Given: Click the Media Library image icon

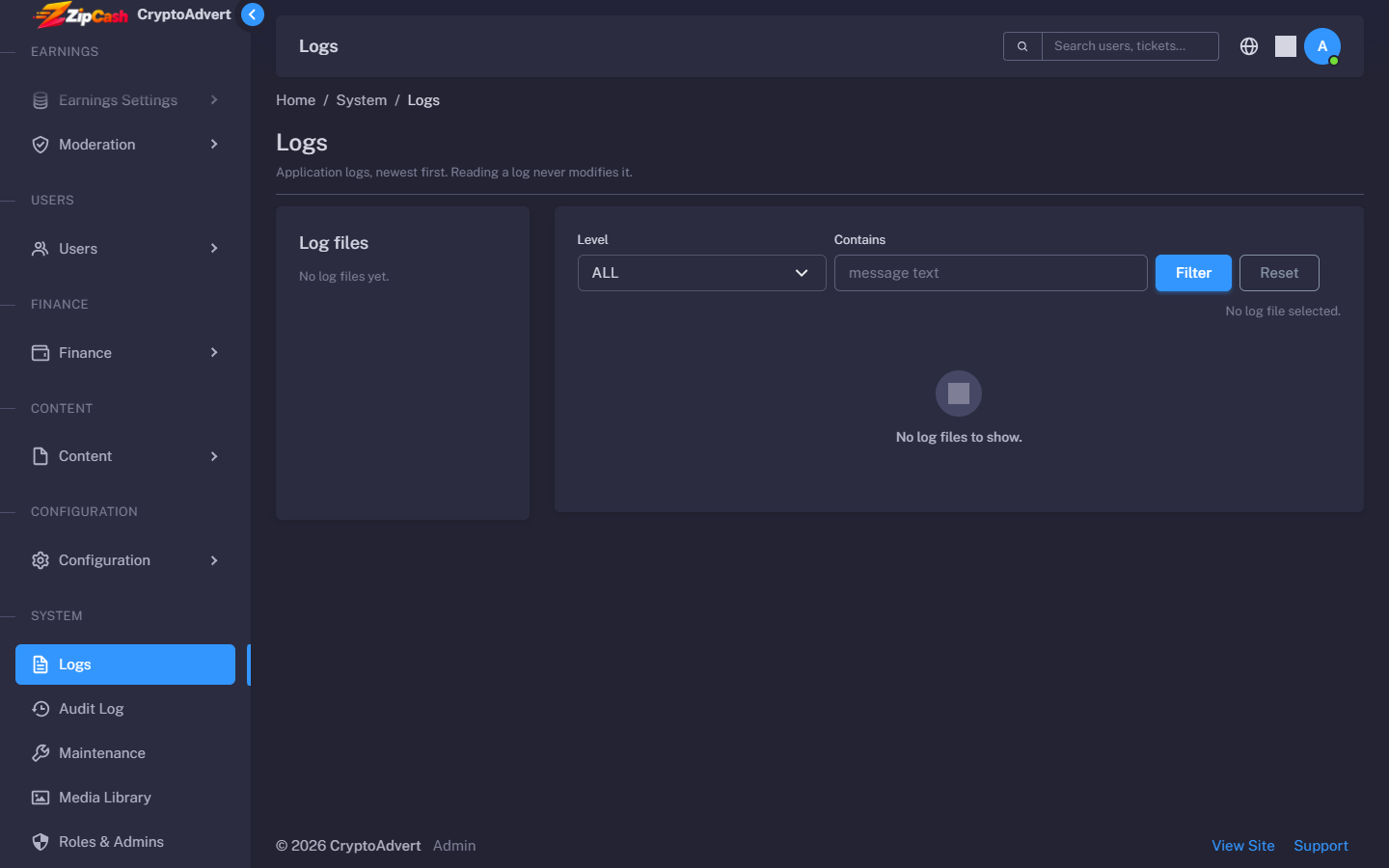Looking at the screenshot, I should pos(41,798).
